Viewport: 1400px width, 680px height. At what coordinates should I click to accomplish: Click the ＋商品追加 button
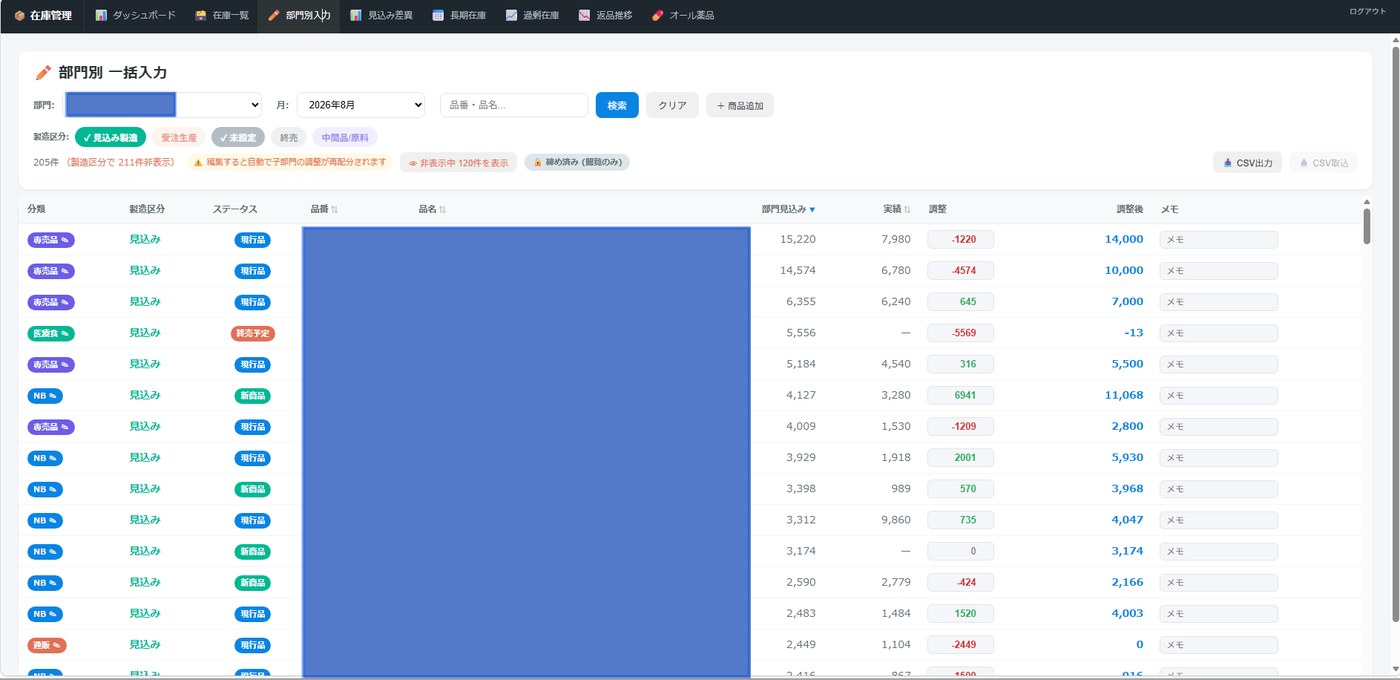point(740,105)
